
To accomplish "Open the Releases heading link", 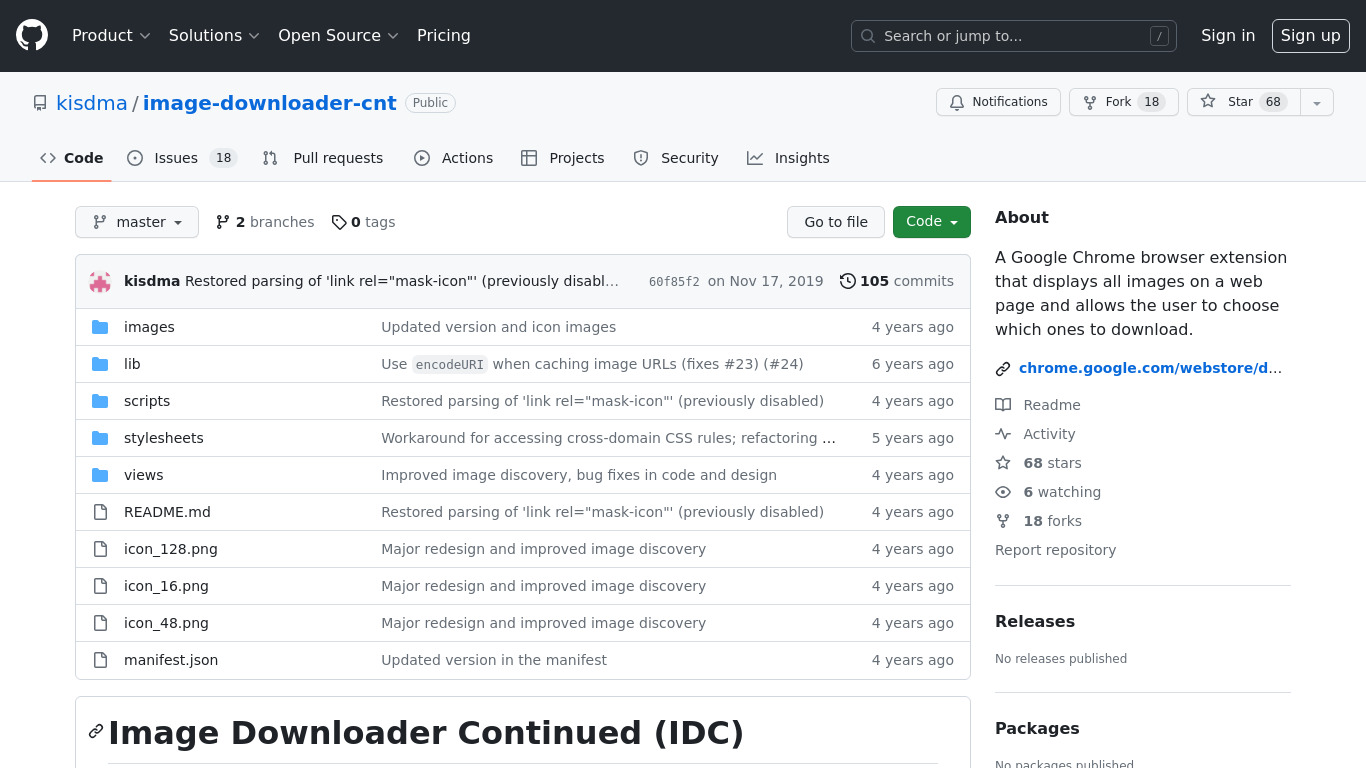I will pos(1035,621).
